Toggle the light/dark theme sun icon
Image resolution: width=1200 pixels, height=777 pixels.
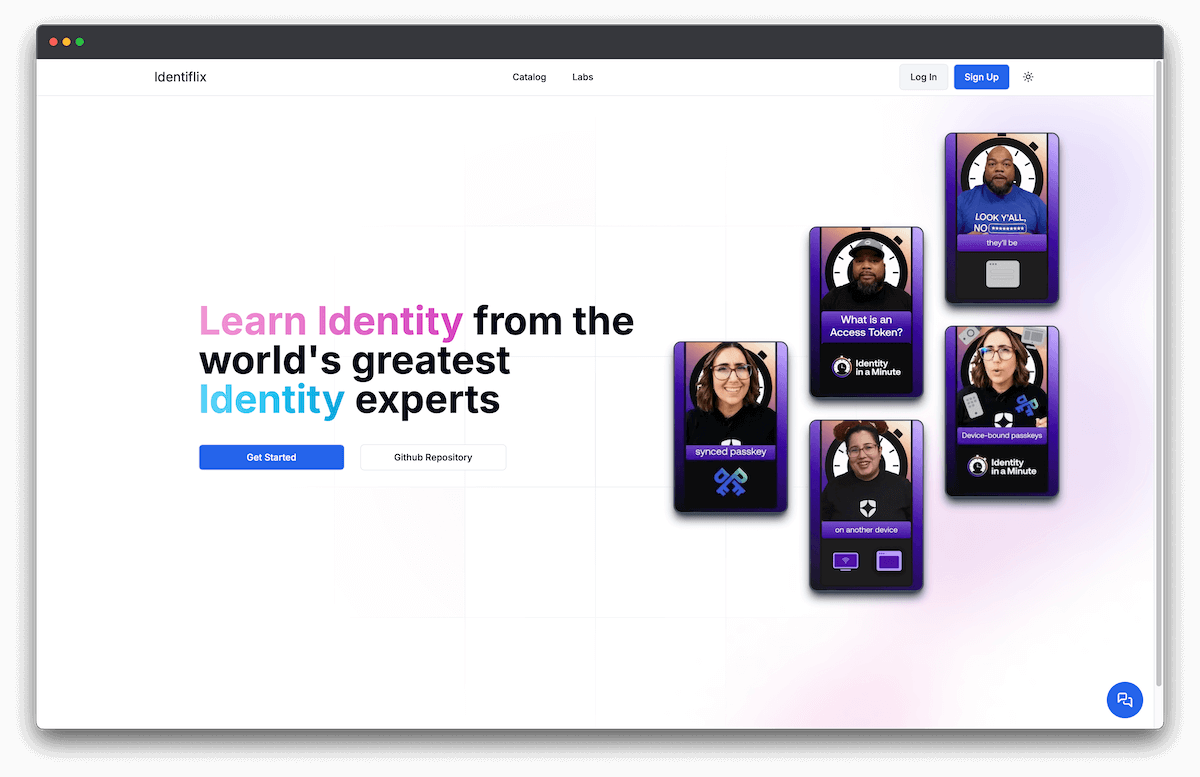coord(1028,77)
